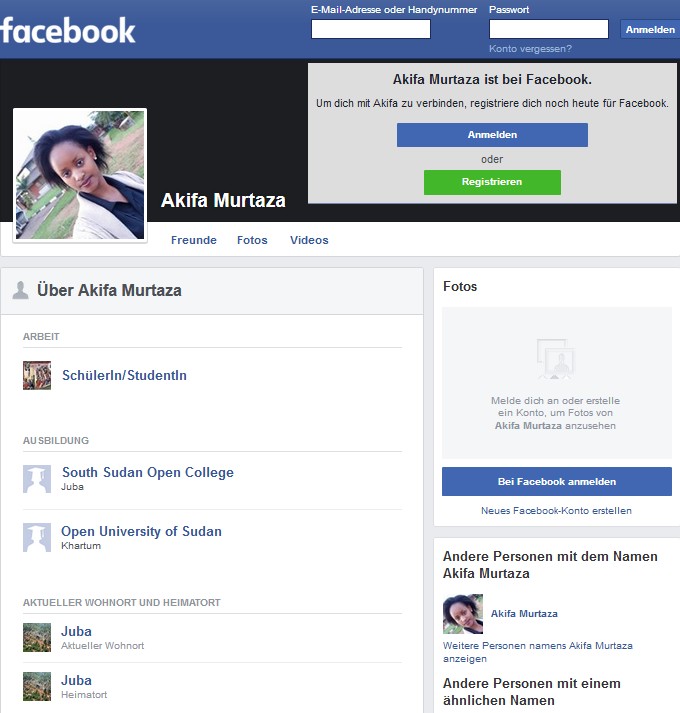Click the Akifa Murtaza name link in sidebar
The width and height of the screenshot is (680, 713).
pyautogui.click(x=524, y=613)
